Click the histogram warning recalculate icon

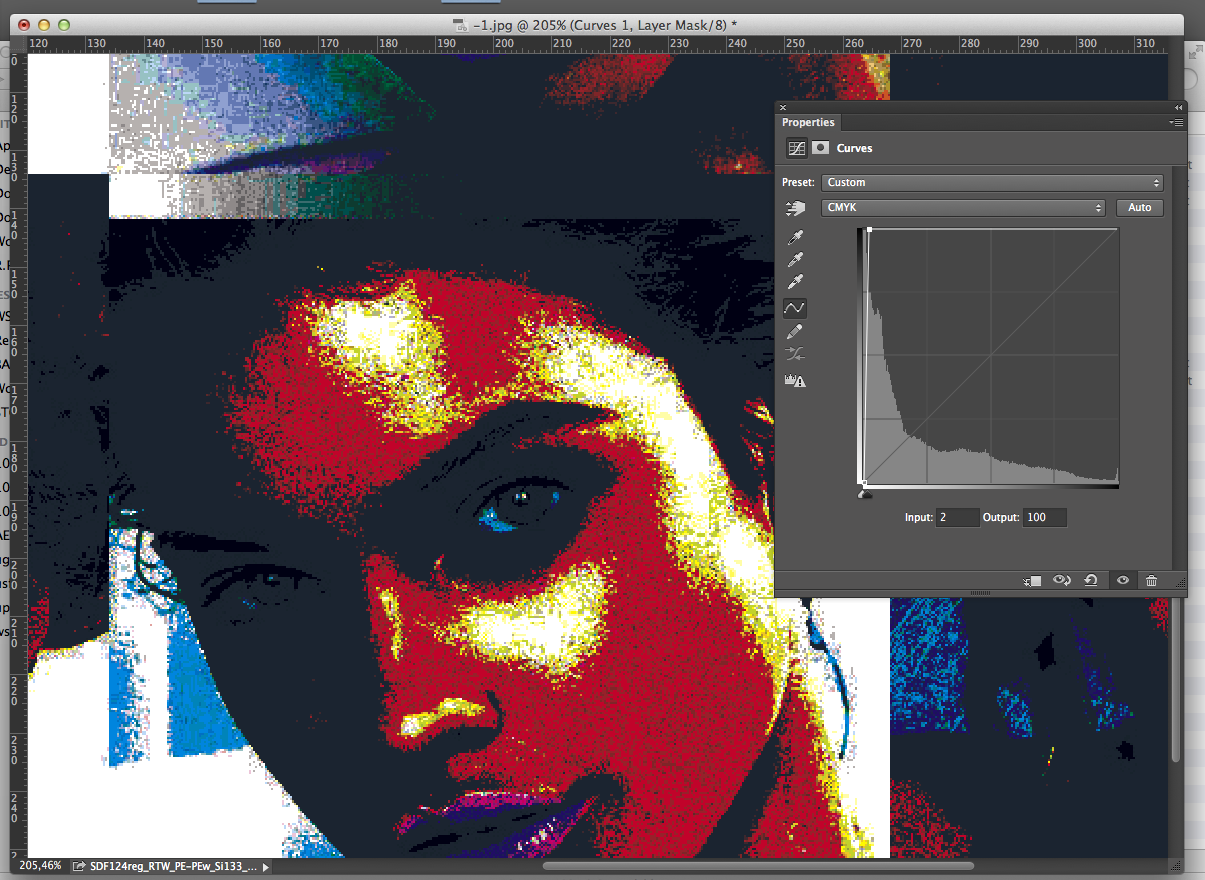(796, 380)
